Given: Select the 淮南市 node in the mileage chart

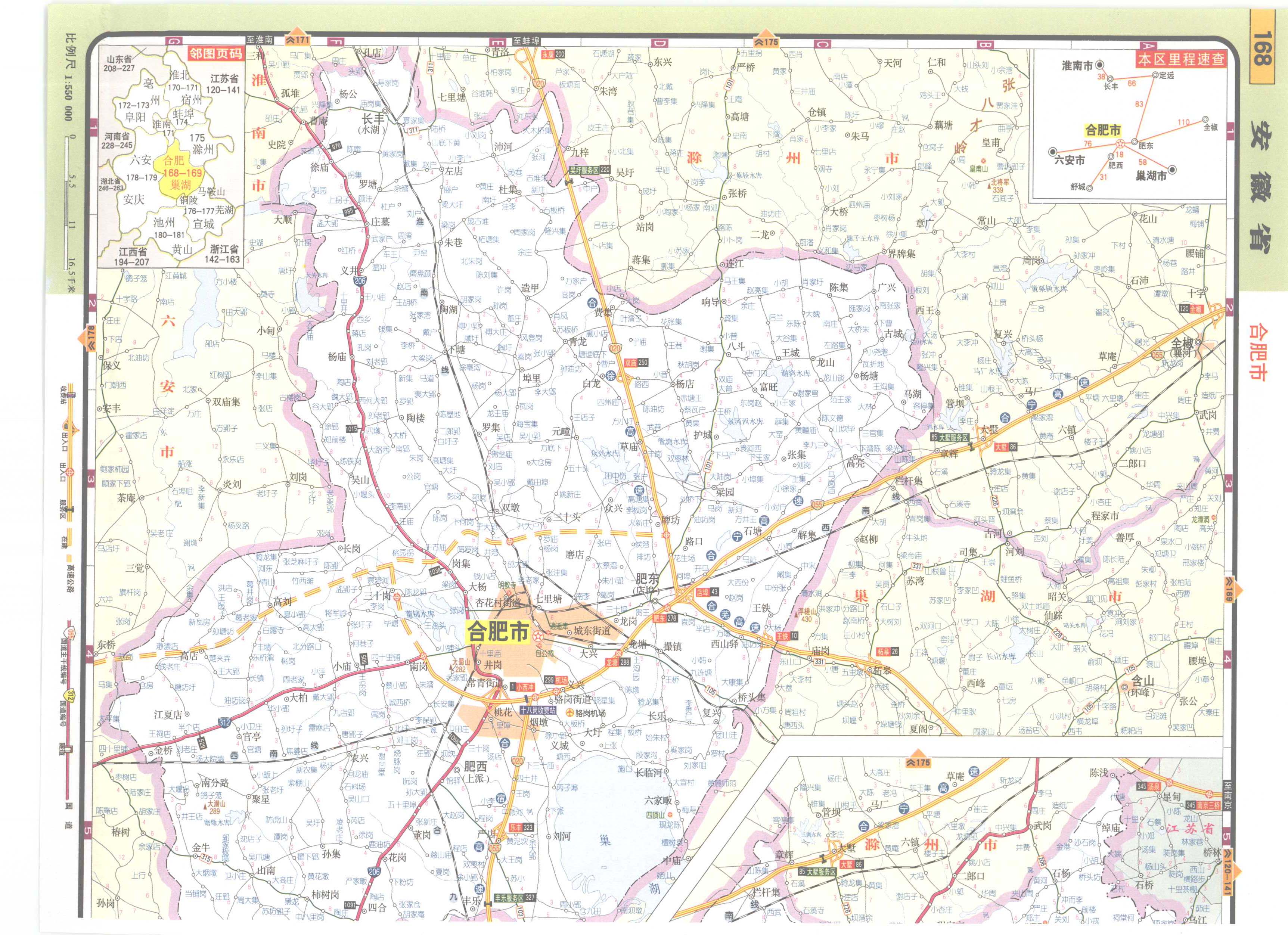Looking at the screenshot, I should (x=1099, y=65).
